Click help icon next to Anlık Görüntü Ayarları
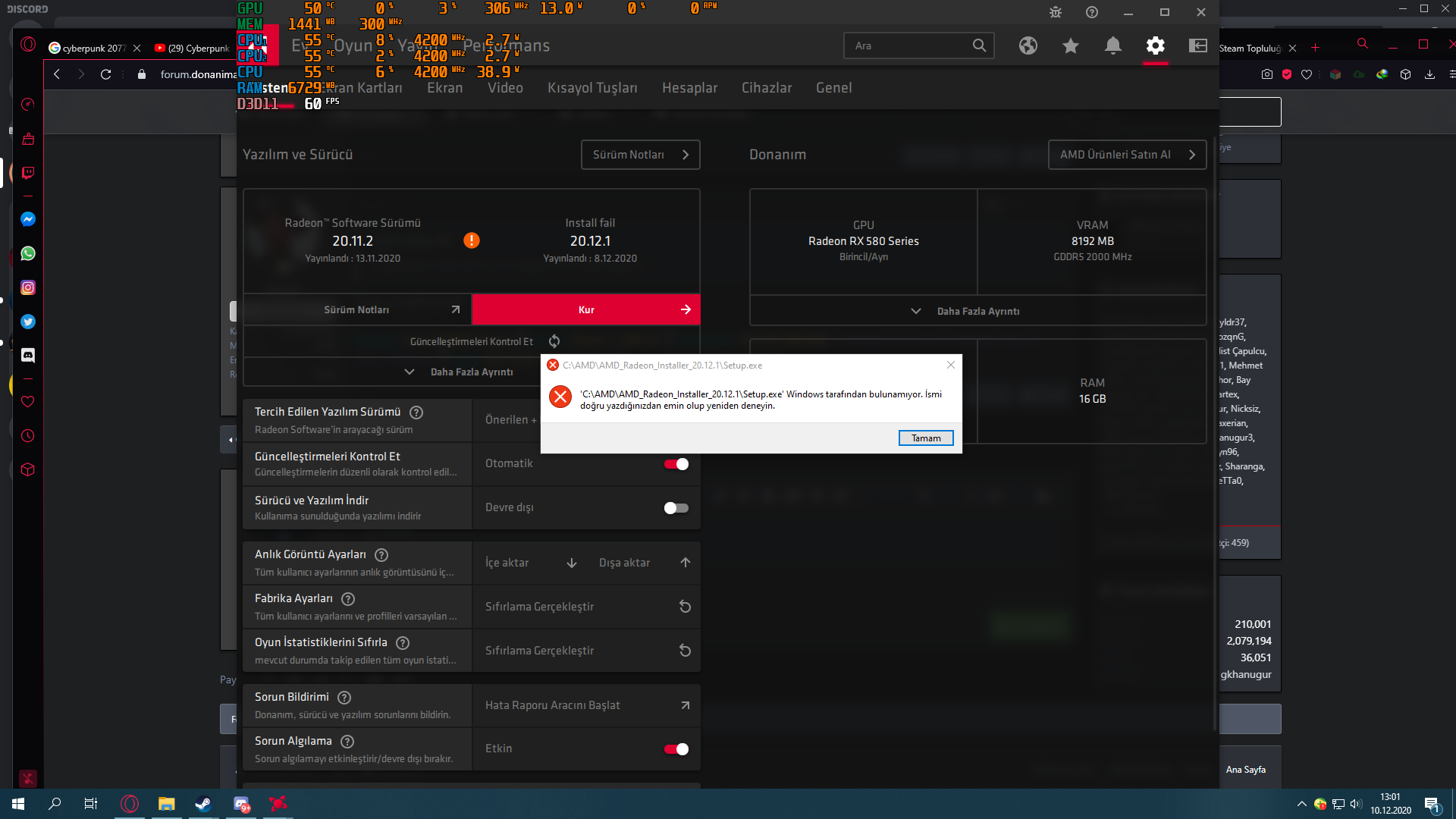 381,555
